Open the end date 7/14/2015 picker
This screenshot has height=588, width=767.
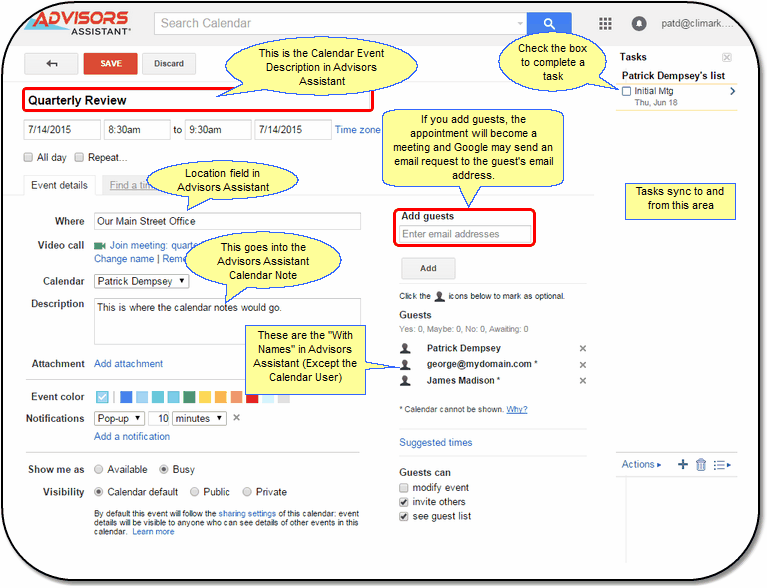293,130
